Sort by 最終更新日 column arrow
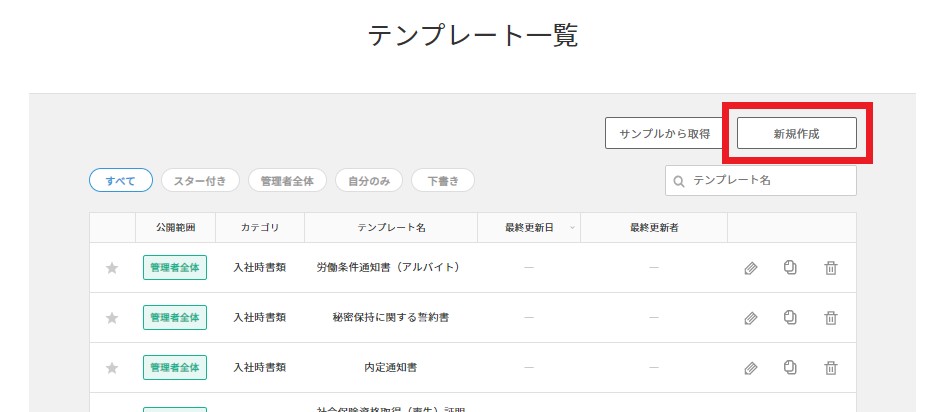The width and height of the screenshot is (948, 412). tap(572, 228)
